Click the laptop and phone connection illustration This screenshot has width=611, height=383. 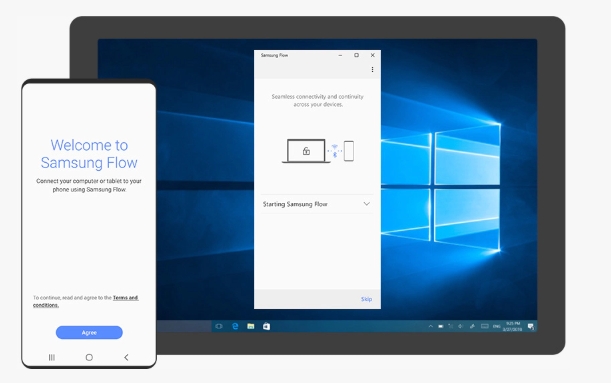(318, 150)
